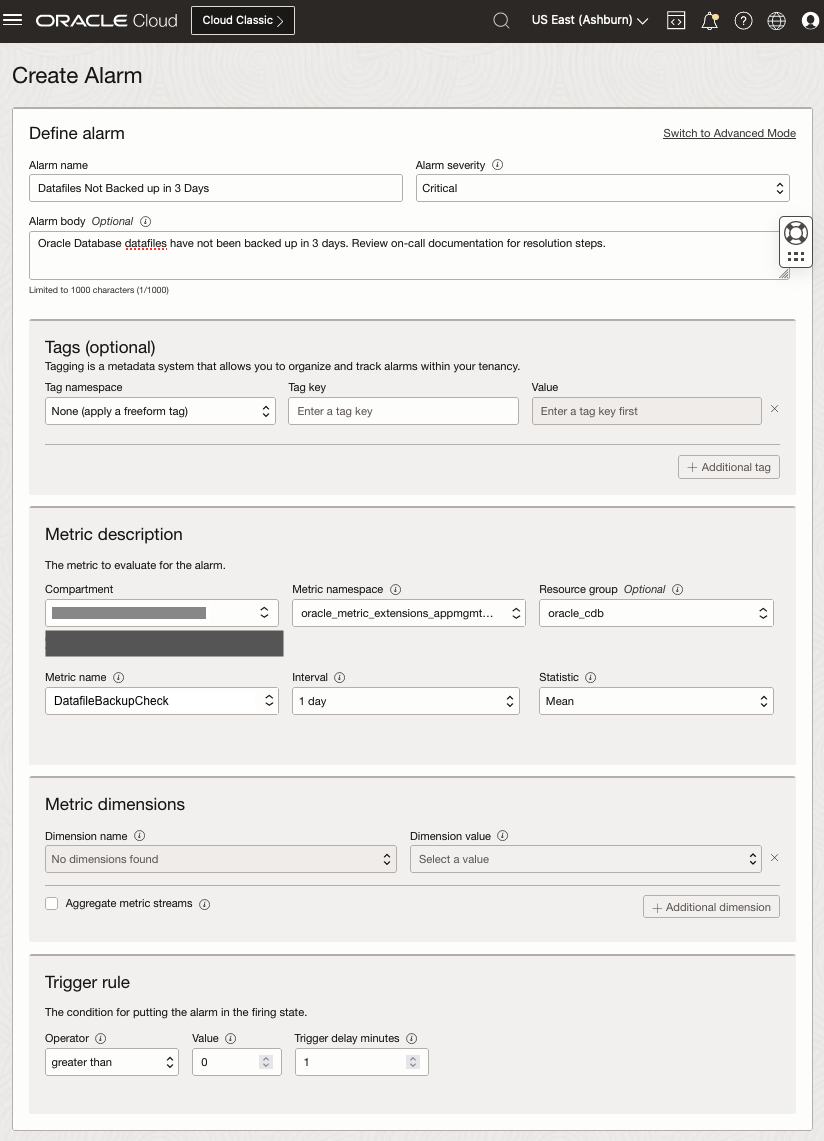Open the user profile avatar menu
The image size is (824, 1141).
point(810,20)
